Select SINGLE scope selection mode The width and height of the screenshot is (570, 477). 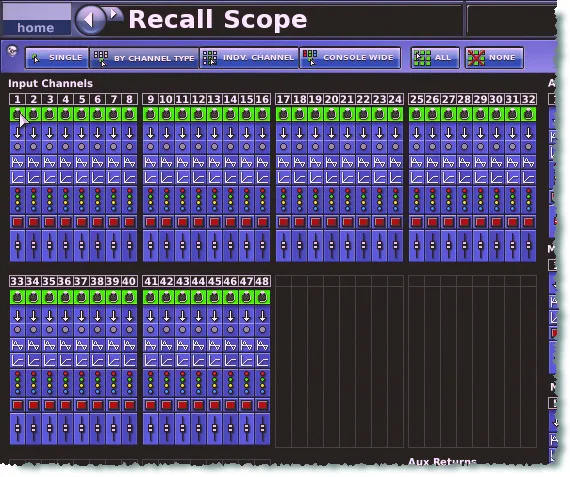point(57,57)
